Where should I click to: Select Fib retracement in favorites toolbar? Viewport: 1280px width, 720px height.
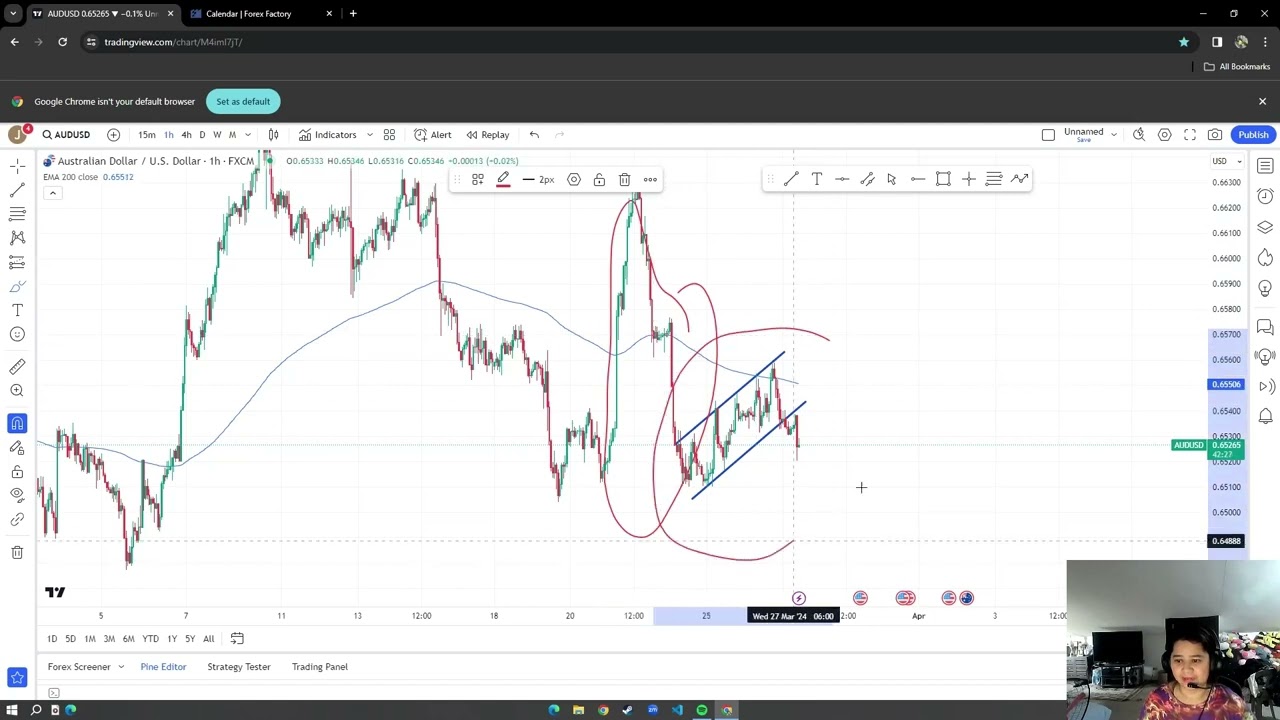point(994,179)
